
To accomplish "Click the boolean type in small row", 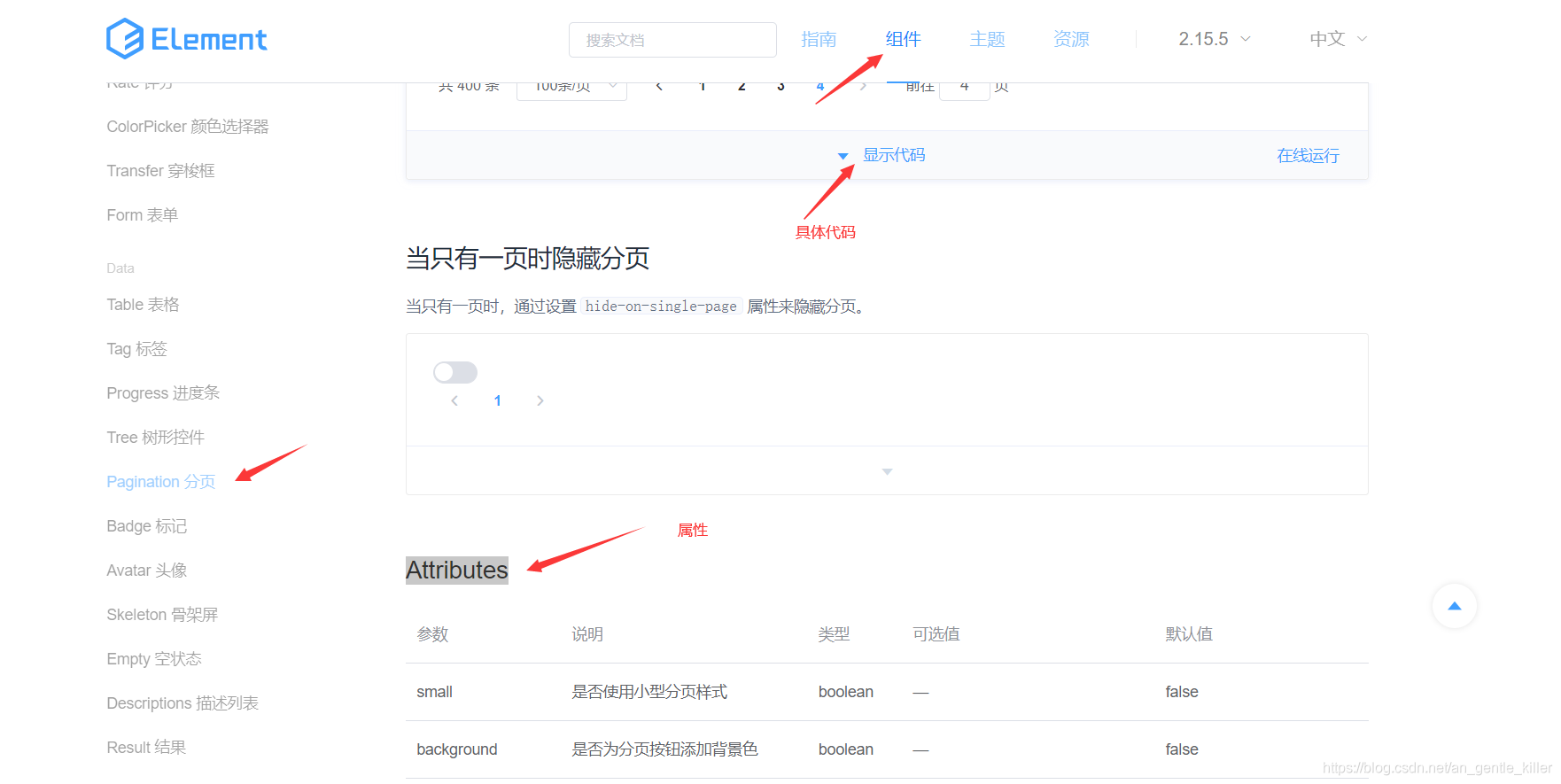I will click(x=846, y=692).
